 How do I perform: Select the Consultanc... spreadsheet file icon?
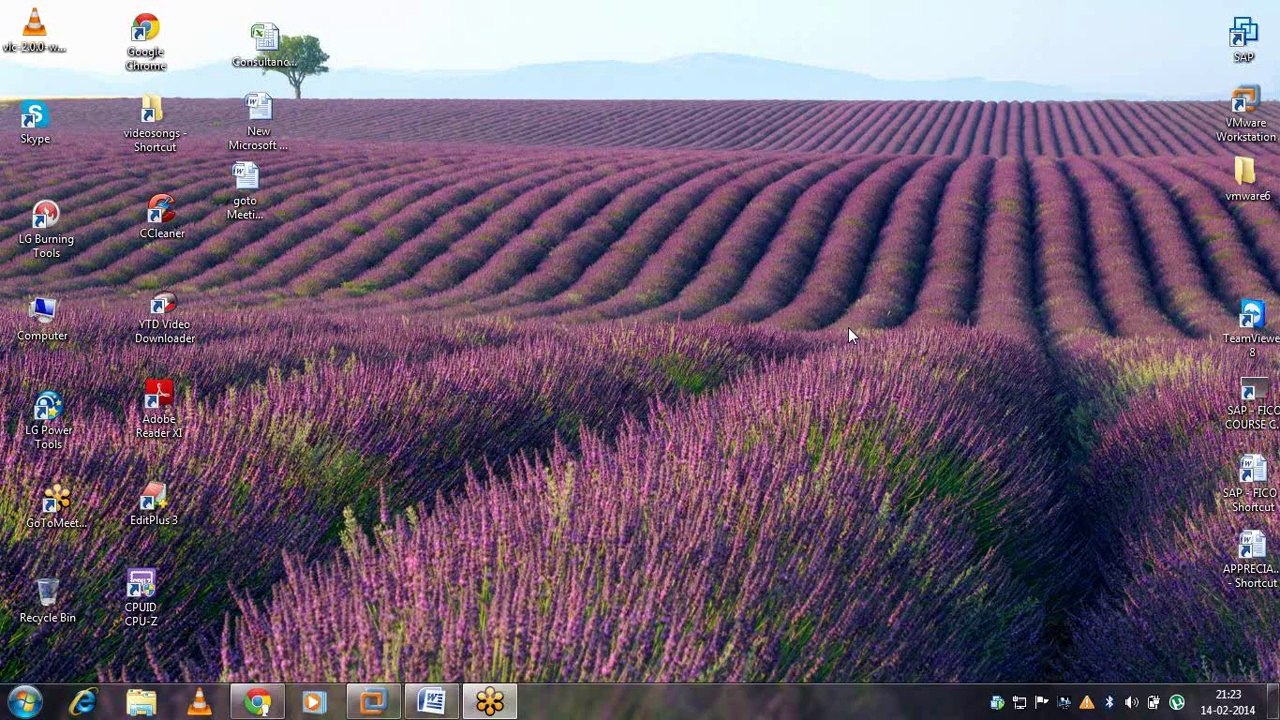pyautogui.click(x=264, y=45)
